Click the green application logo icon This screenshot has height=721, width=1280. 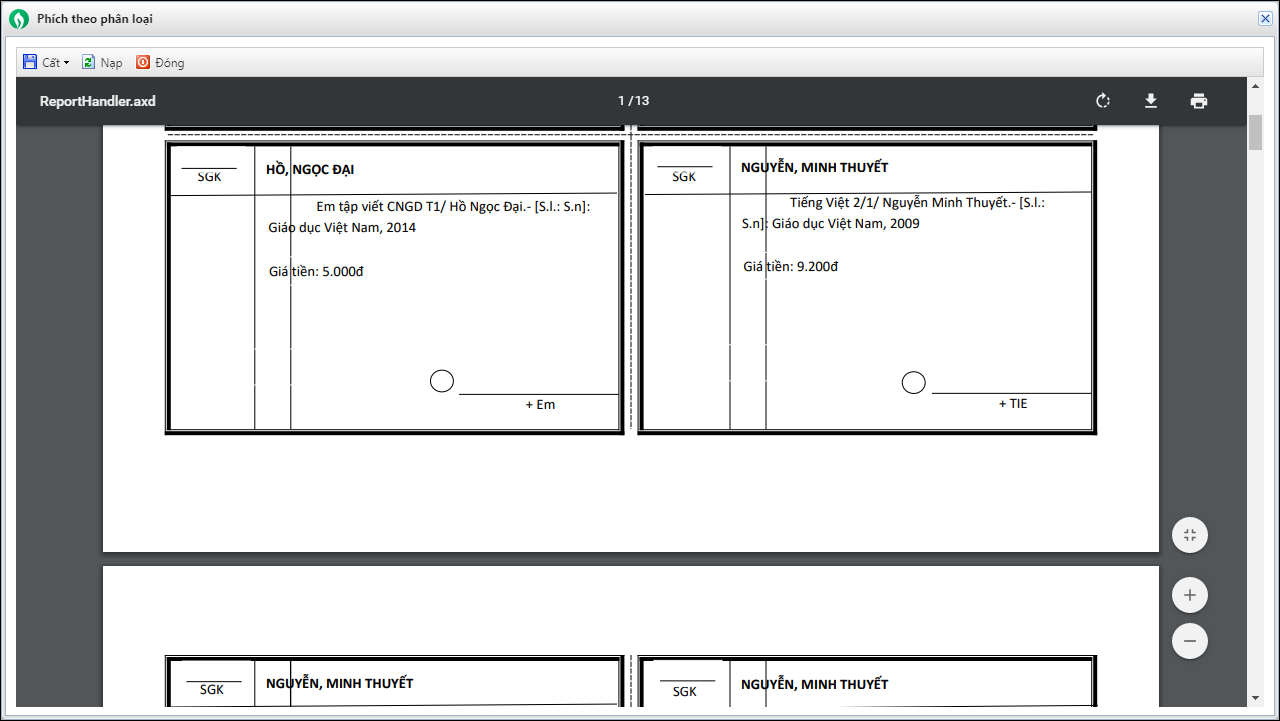[x=19, y=18]
